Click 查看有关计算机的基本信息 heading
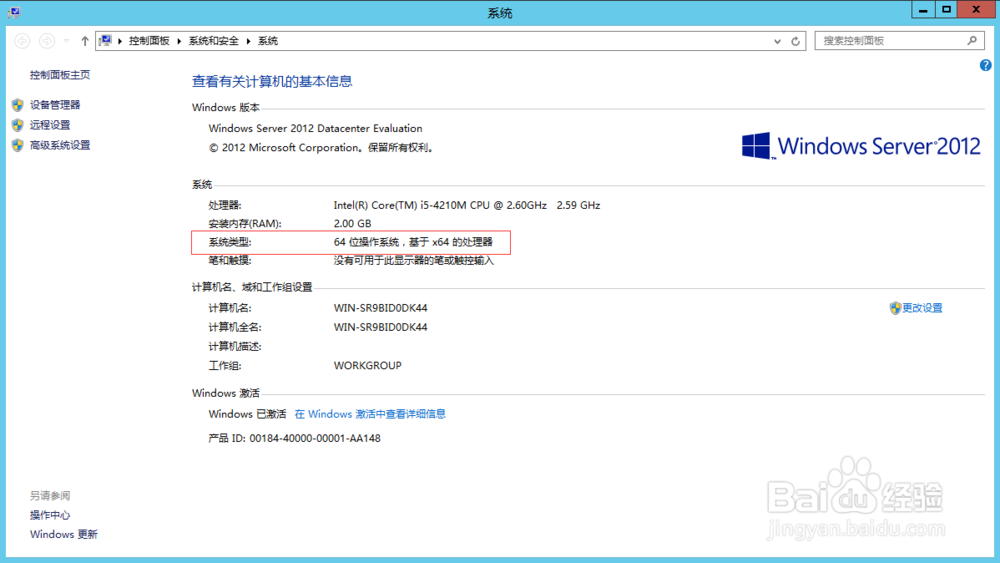 click(272, 82)
